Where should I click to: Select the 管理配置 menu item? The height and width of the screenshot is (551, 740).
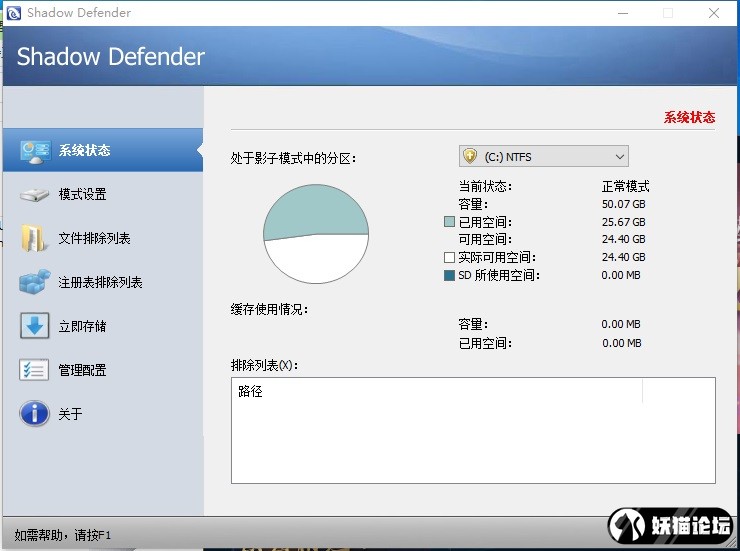pyautogui.click(x=103, y=370)
